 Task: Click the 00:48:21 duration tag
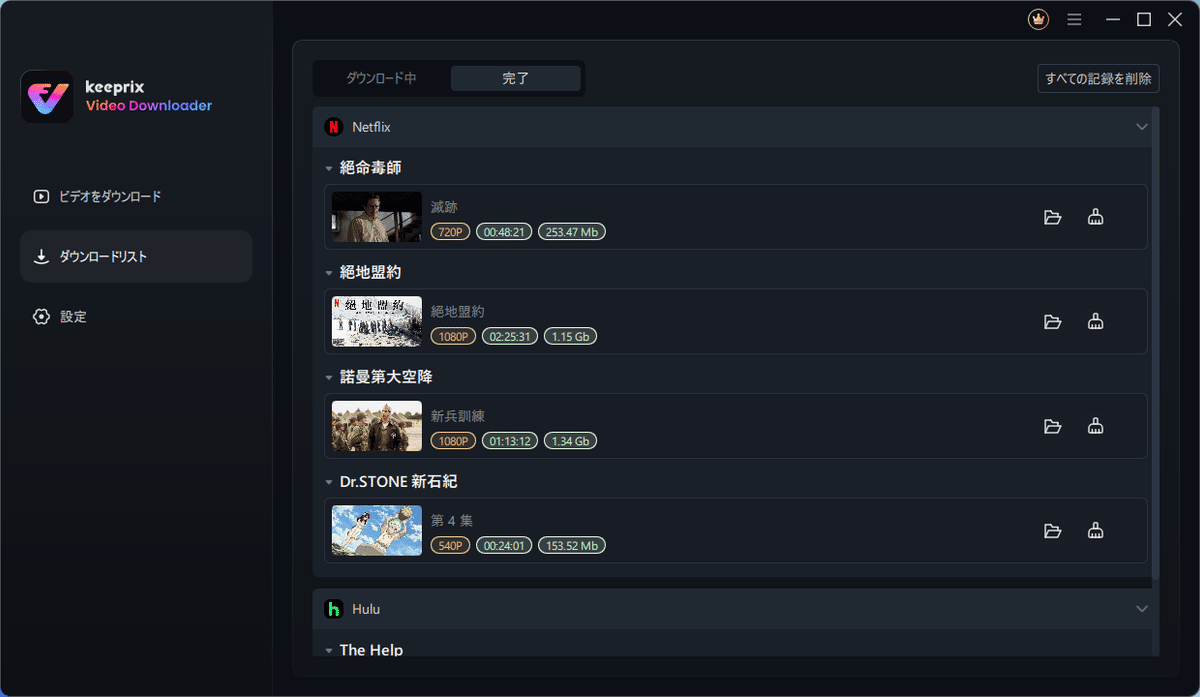[x=504, y=232]
